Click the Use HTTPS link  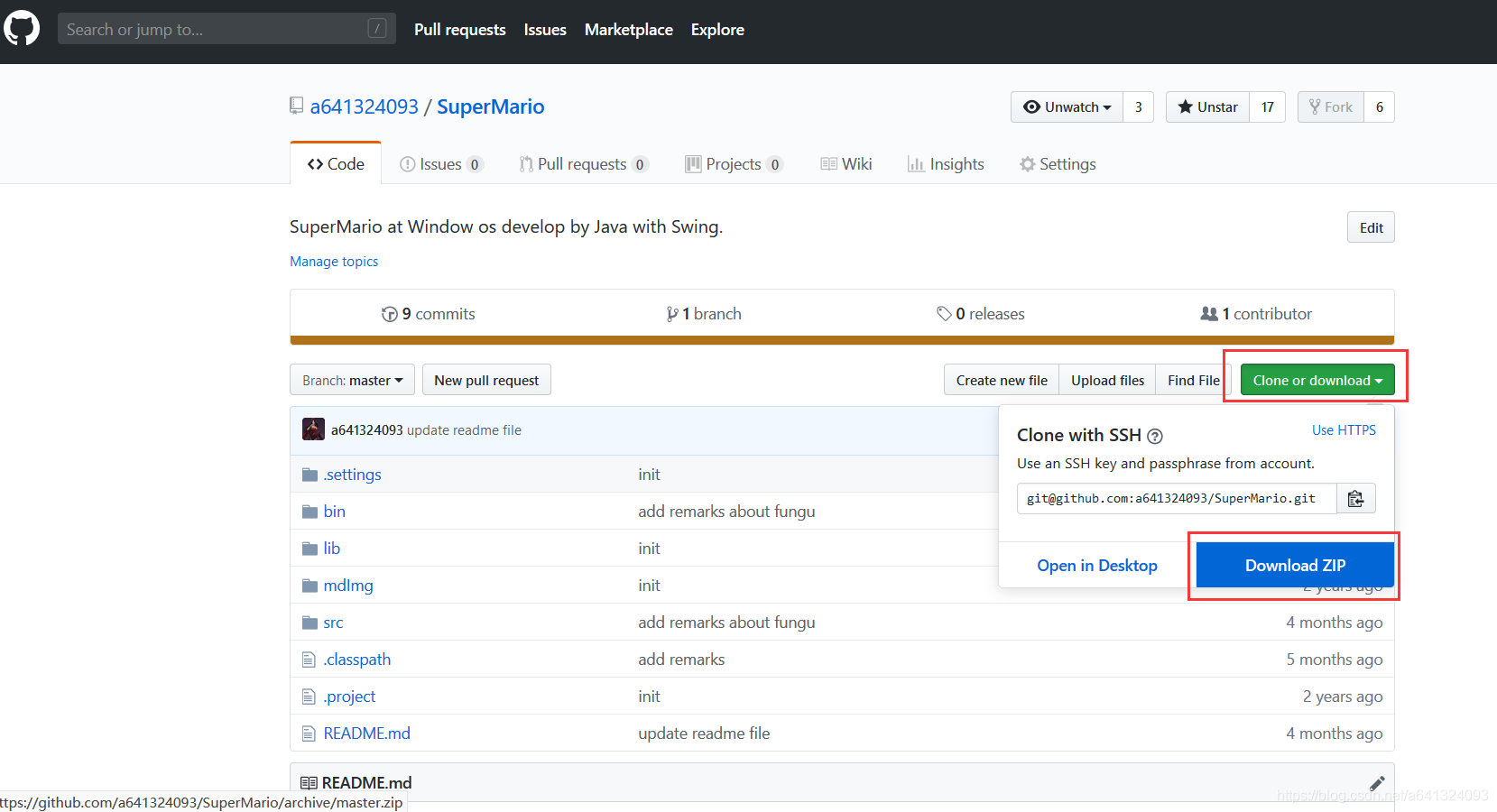(x=1344, y=430)
